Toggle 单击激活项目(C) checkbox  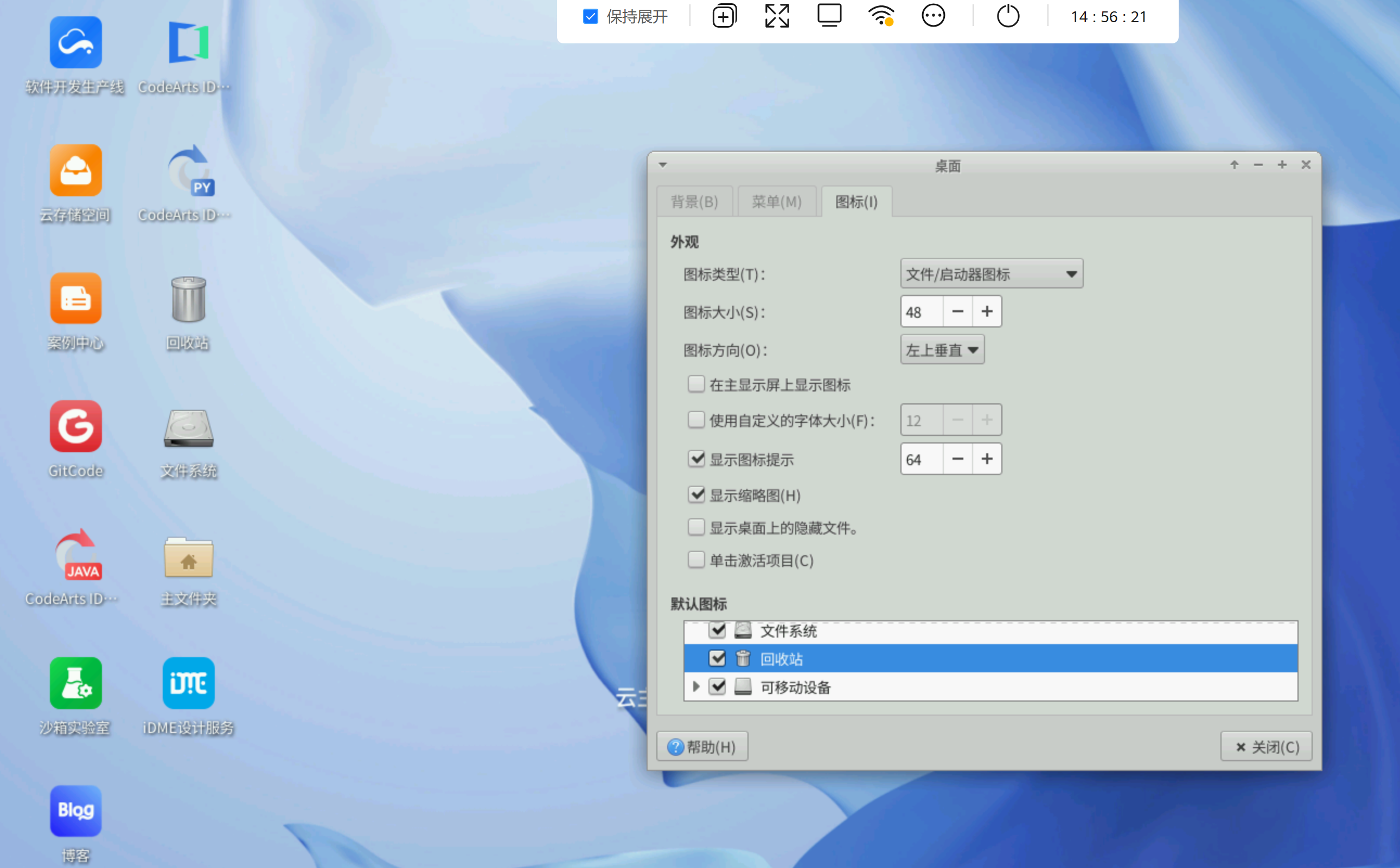click(696, 560)
